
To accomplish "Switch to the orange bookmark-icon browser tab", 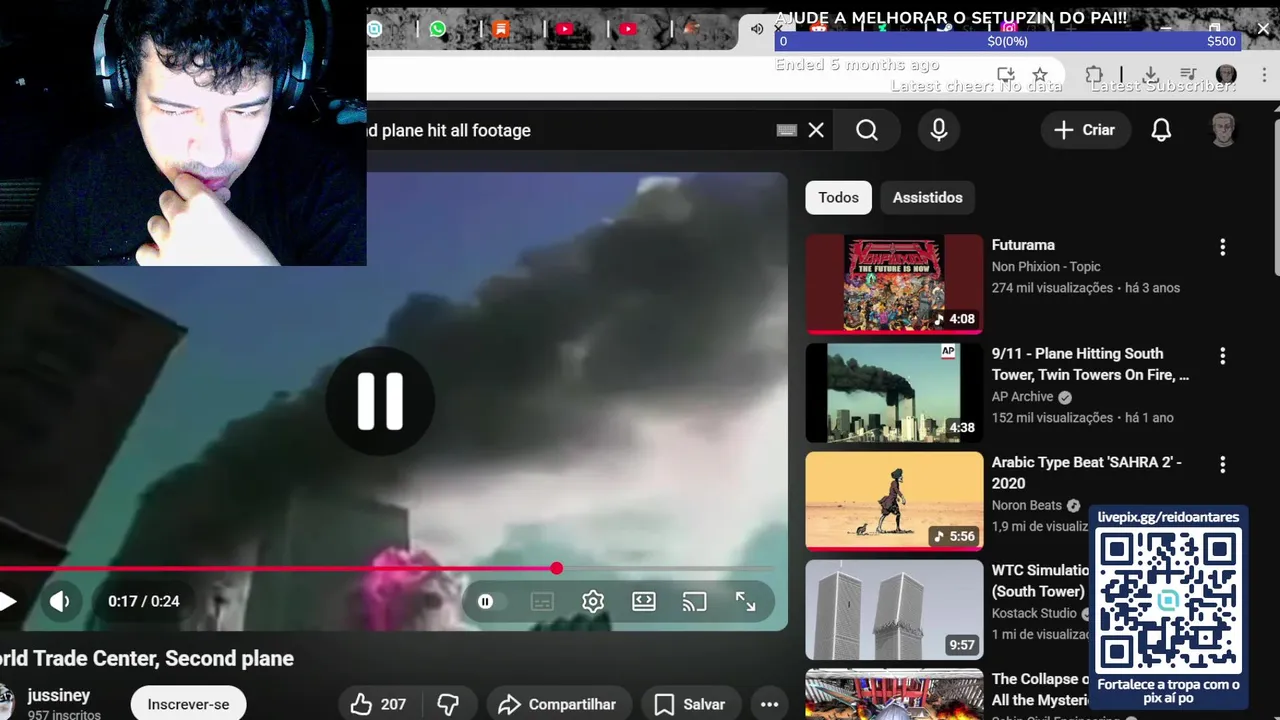I will click(x=501, y=29).
